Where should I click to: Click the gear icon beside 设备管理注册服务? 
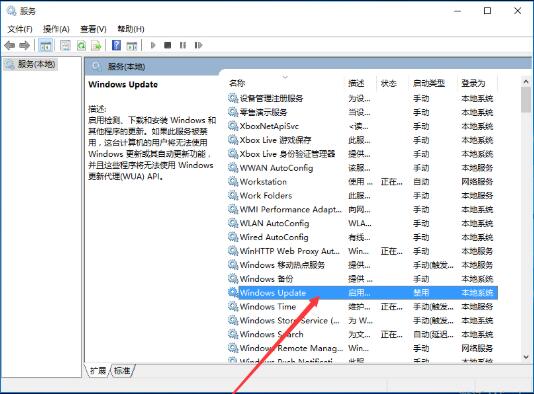point(233,98)
